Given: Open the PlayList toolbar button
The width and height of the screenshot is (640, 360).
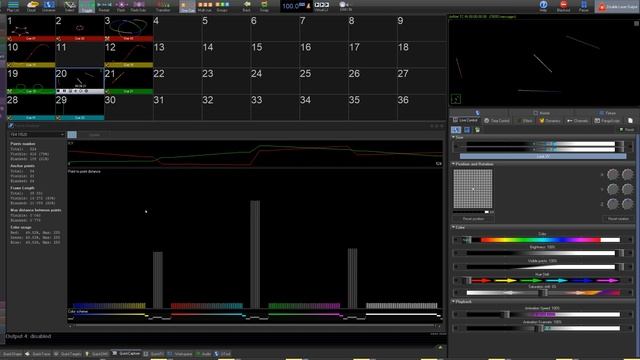Looking at the screenshot, I should point(13,6).
